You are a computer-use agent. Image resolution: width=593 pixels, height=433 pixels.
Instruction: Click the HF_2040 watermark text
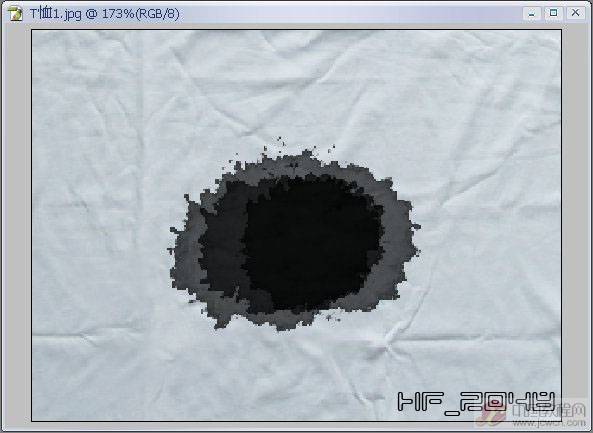[476, 403]
